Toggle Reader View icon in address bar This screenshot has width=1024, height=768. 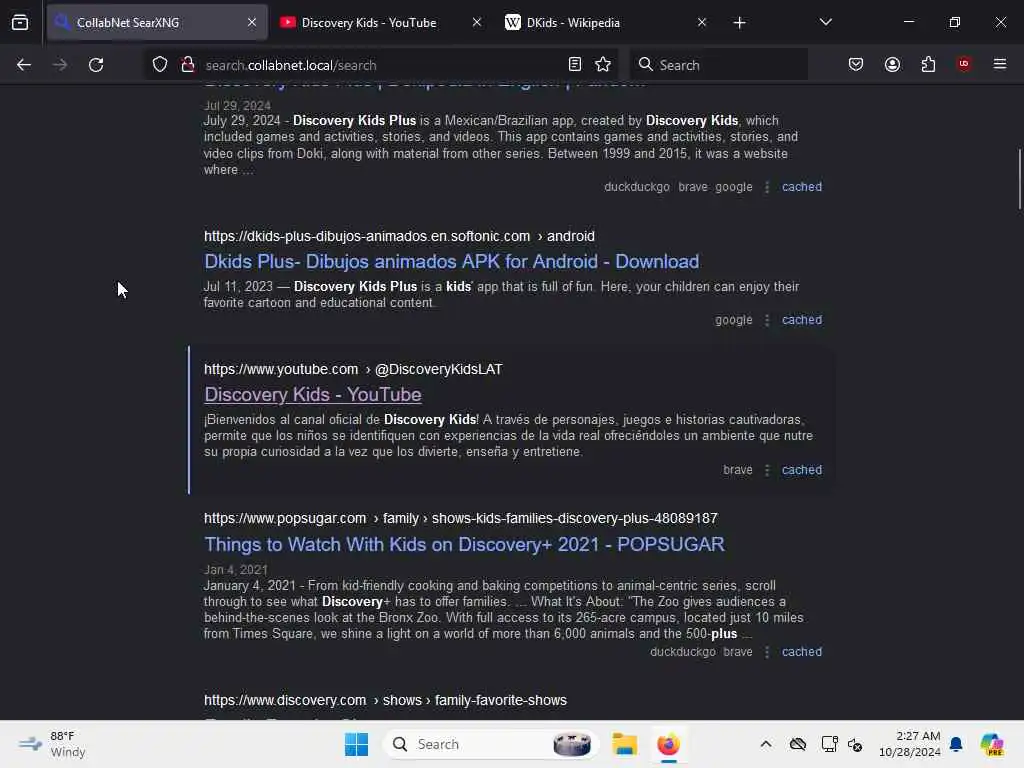click(x=575, y=64)
